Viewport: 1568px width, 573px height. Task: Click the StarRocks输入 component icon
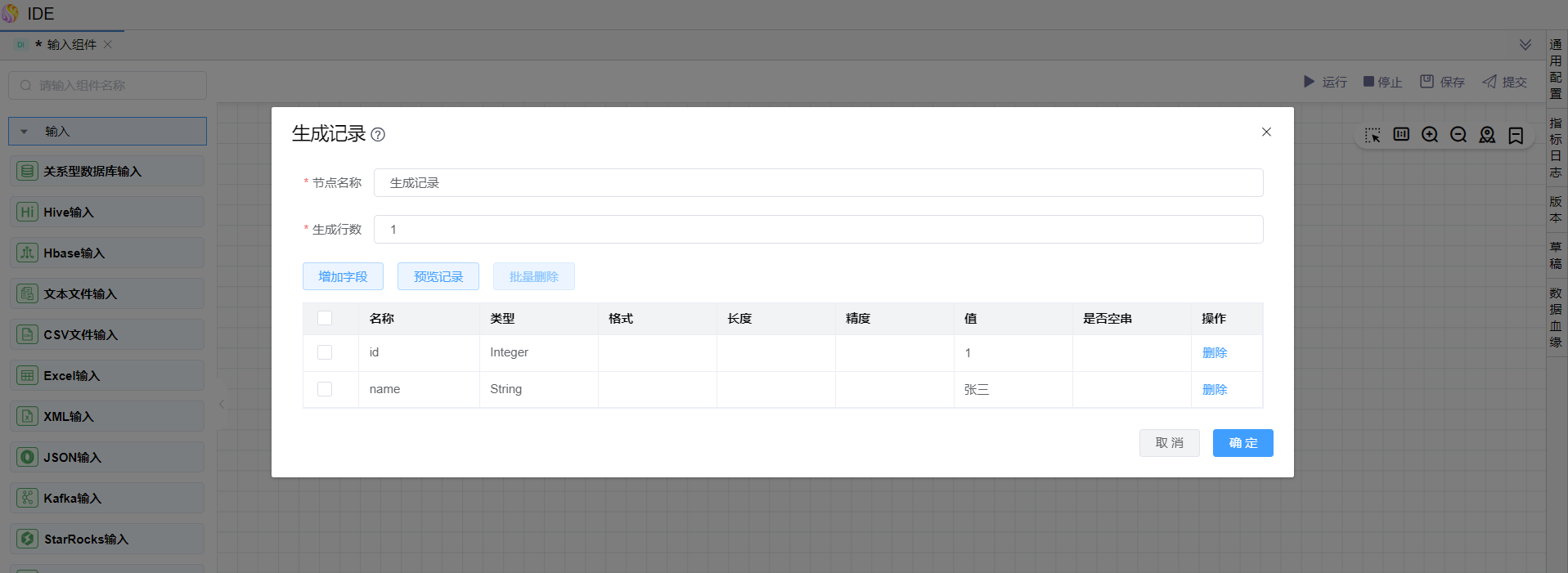pos(28,539)
